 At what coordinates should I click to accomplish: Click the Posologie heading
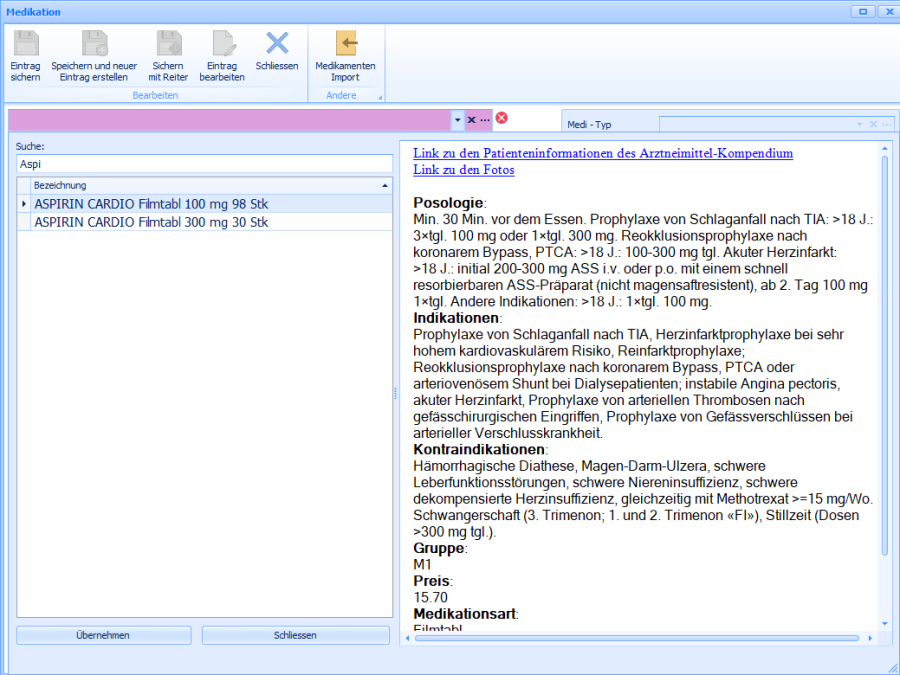(448, 203)
